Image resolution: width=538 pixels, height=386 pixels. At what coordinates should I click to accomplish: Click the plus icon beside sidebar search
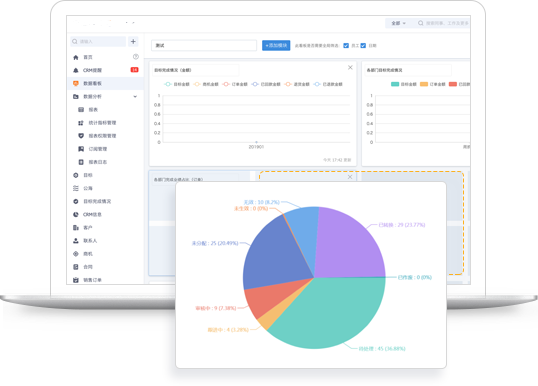(x=133, y=42)
